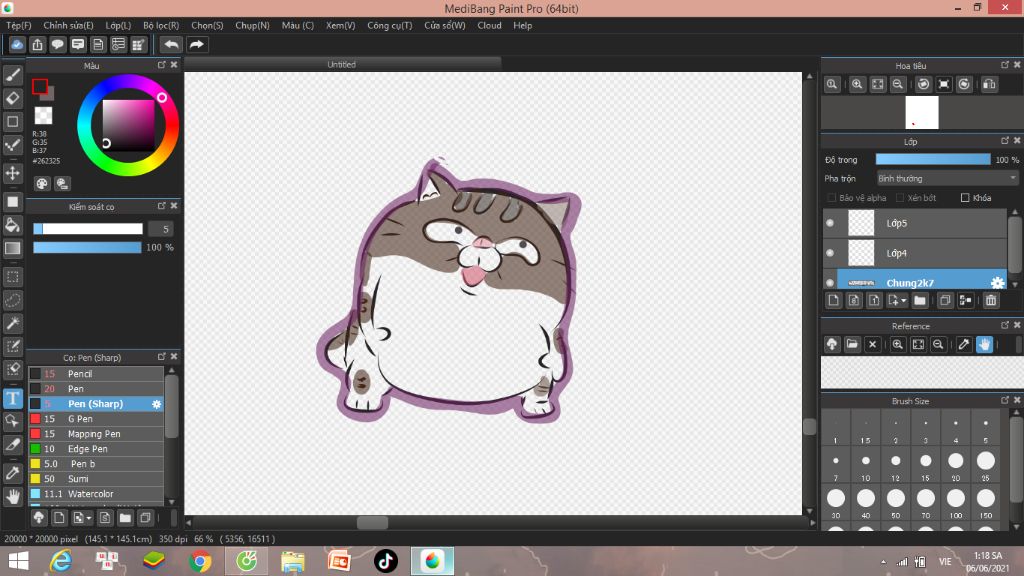This screenshot has width=1024, height=576.
Task: Toggle visibility of Chung2k7 layer
Action: click(830, 283)
